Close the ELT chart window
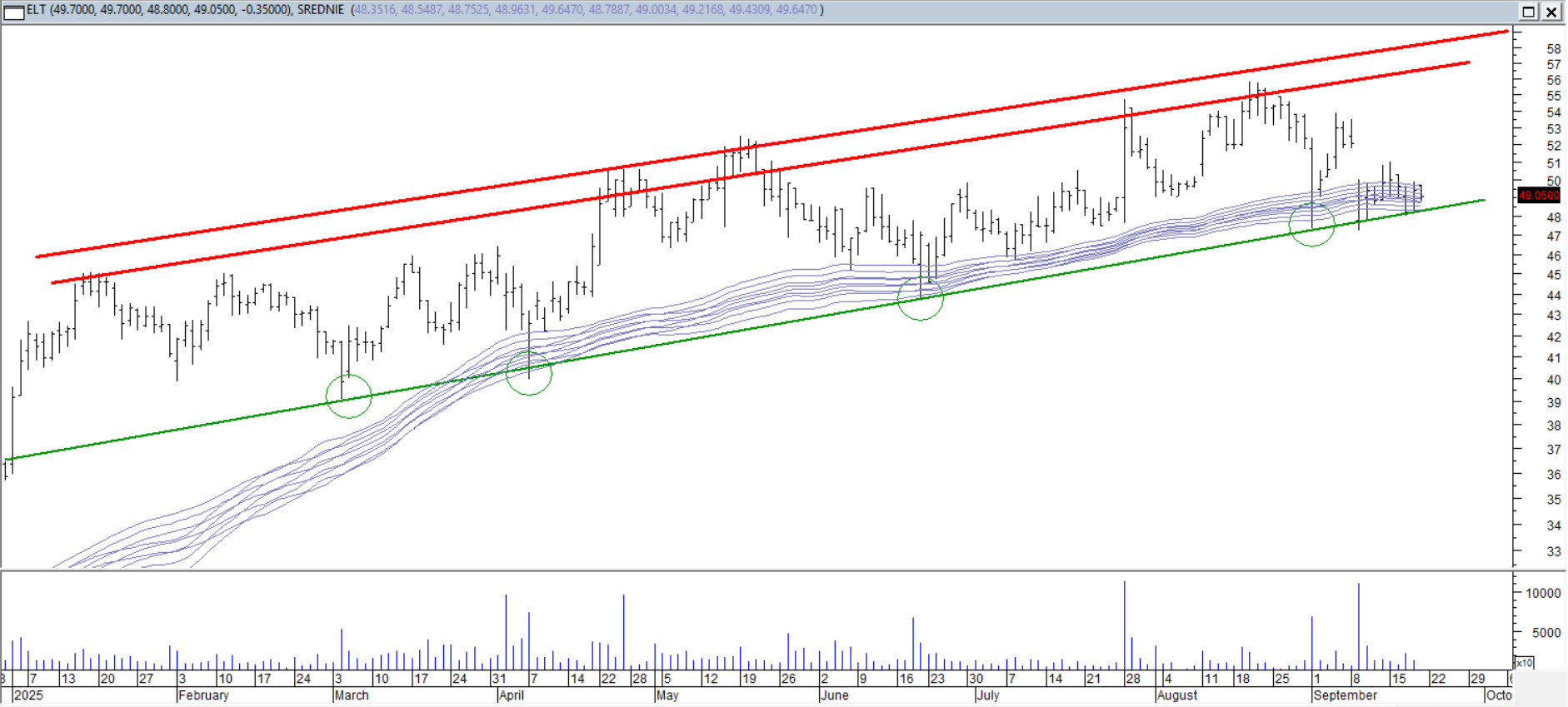Image resolution: width=1568 pixels, height=707 pixels. tap(1551, 11)
